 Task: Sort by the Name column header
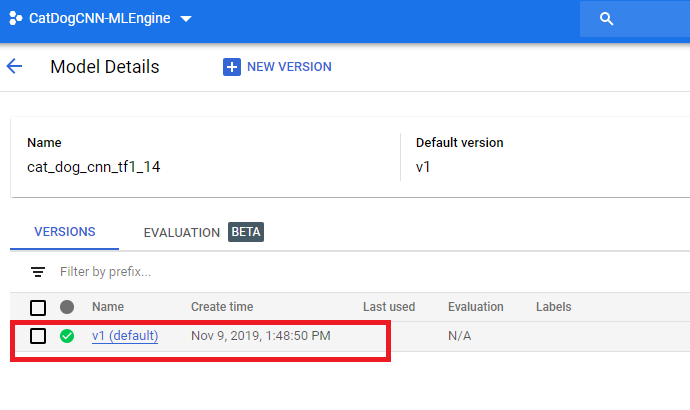[x=108, y=307]
